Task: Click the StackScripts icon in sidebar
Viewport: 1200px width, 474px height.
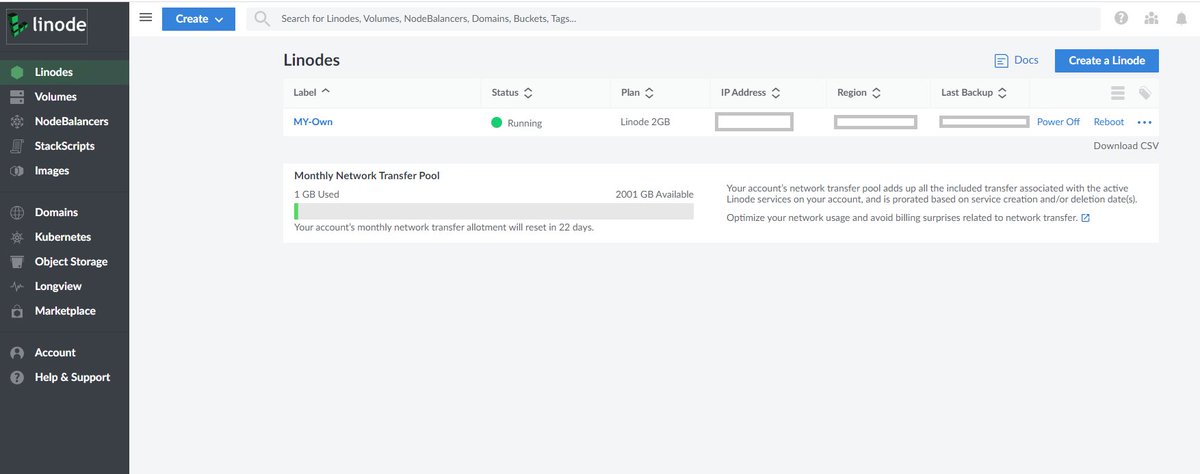Action: tap(17, 146)
